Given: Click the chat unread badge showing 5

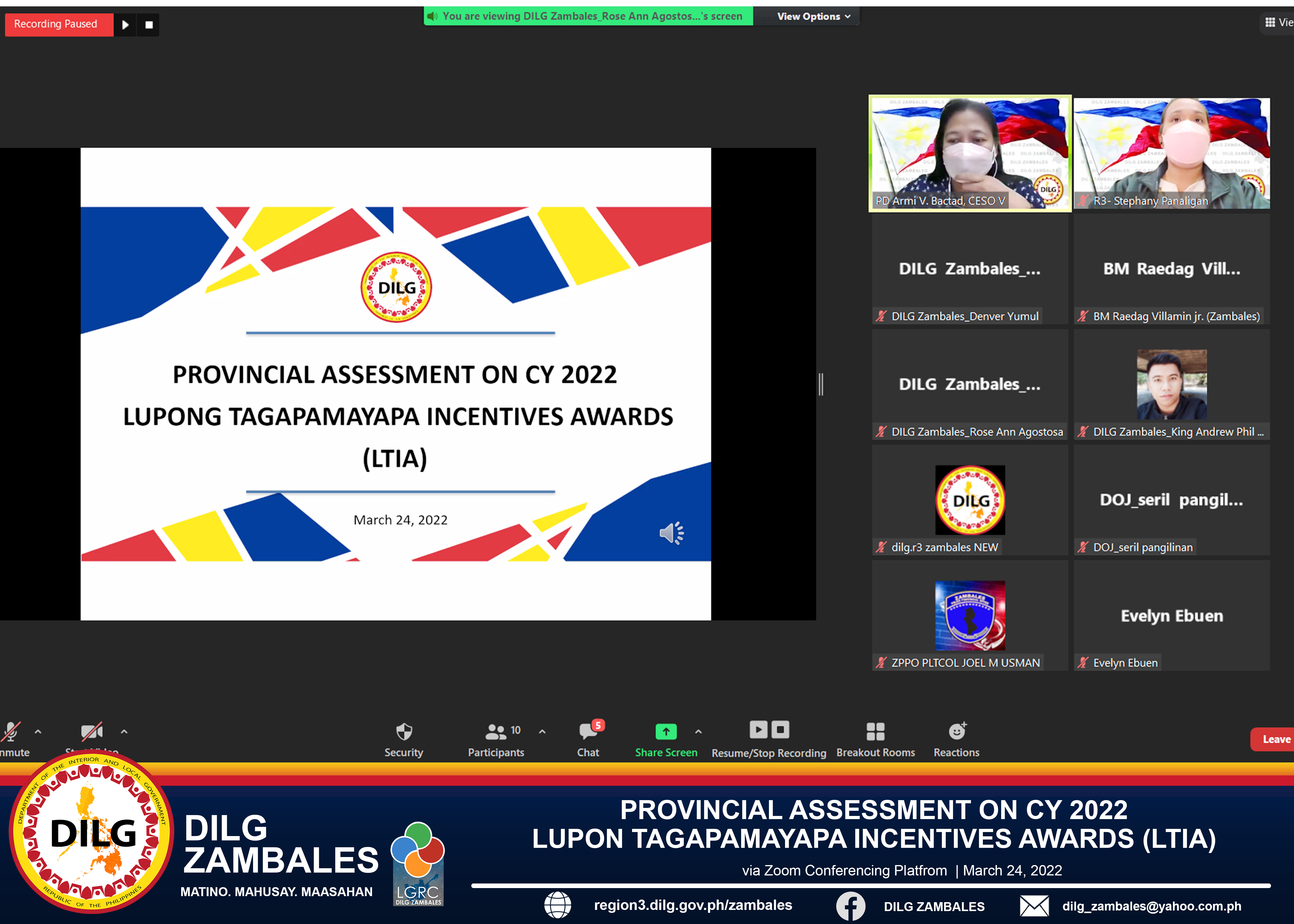Looking at the screenshot, I should click(598, 725).
